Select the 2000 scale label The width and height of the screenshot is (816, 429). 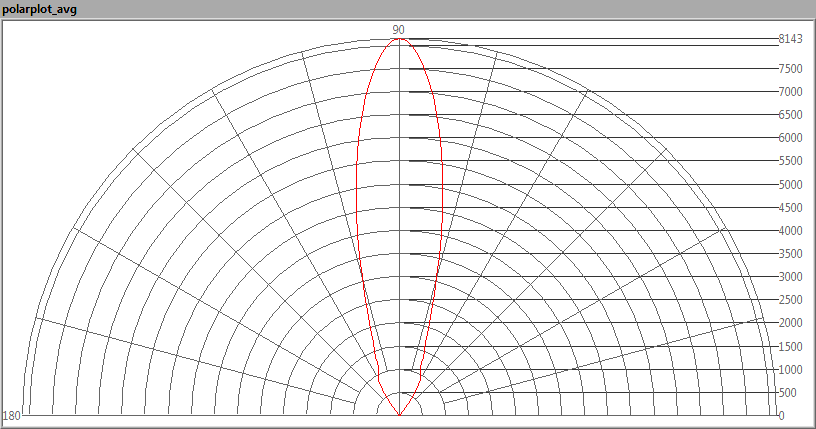tap(790, 323)
